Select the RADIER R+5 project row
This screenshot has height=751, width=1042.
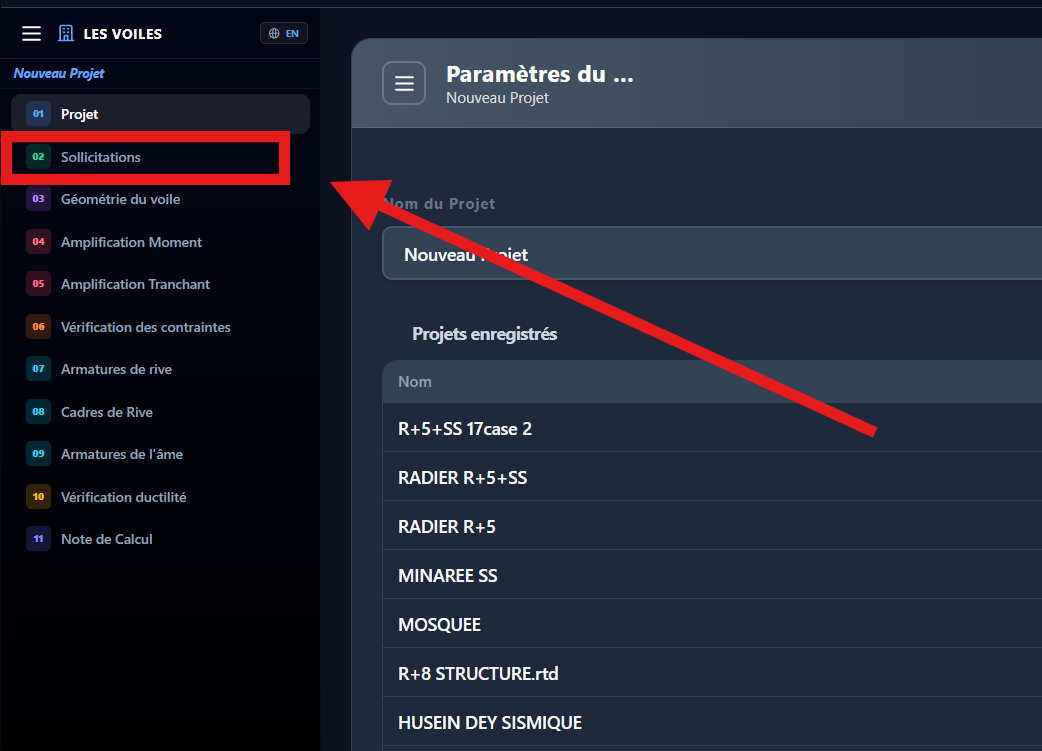447,527
